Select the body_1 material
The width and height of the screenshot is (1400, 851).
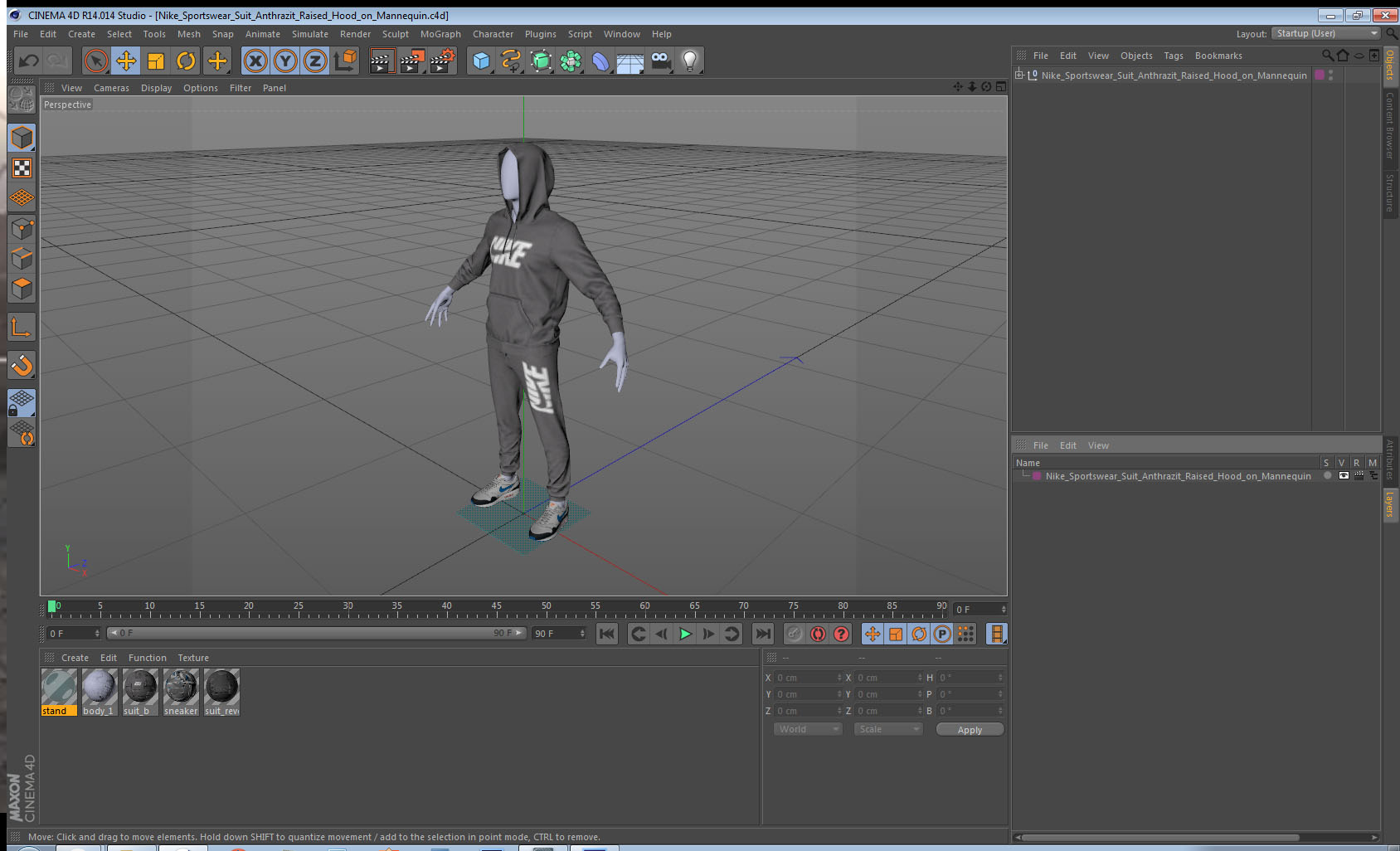click(99, 692)
